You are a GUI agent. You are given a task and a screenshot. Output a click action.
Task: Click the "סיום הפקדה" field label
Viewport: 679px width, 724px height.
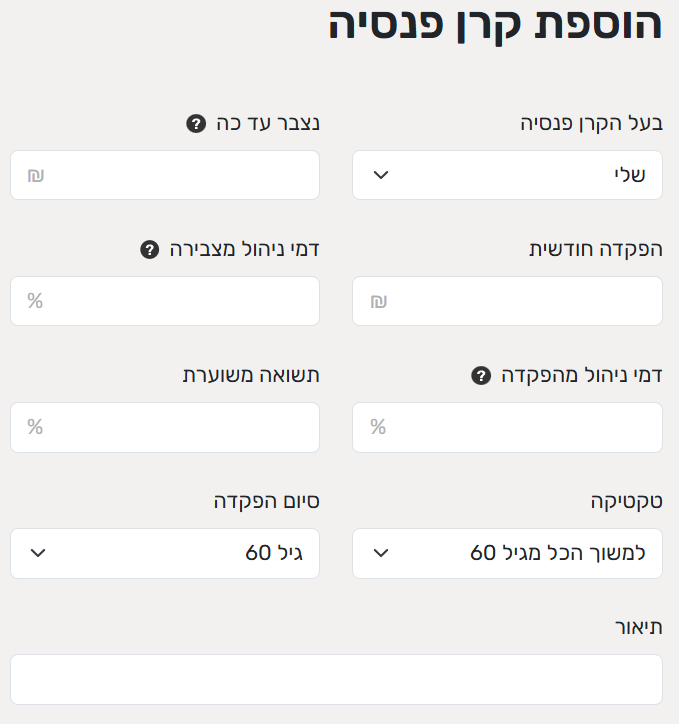pos(266,502)
